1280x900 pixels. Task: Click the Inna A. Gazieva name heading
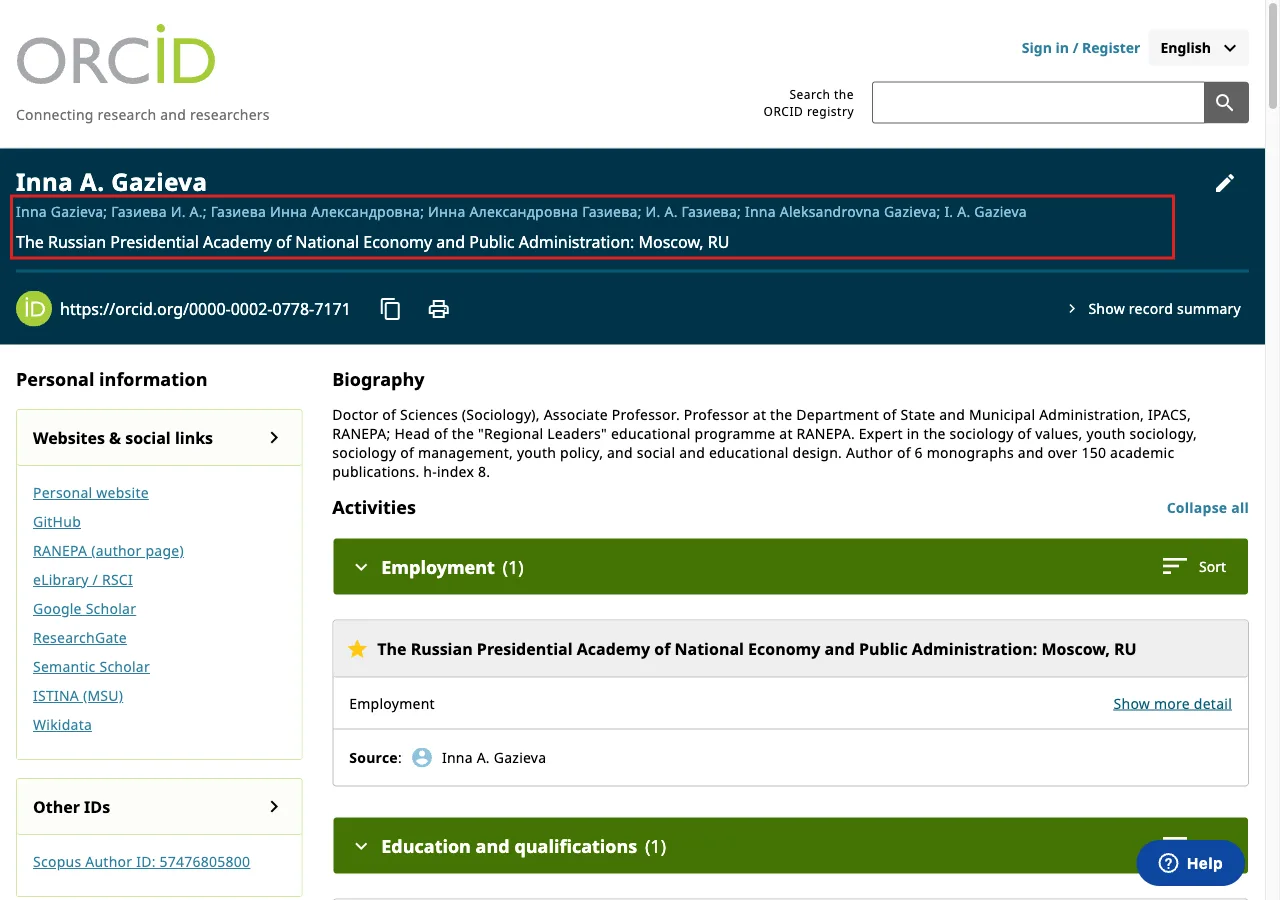(111, 182)
